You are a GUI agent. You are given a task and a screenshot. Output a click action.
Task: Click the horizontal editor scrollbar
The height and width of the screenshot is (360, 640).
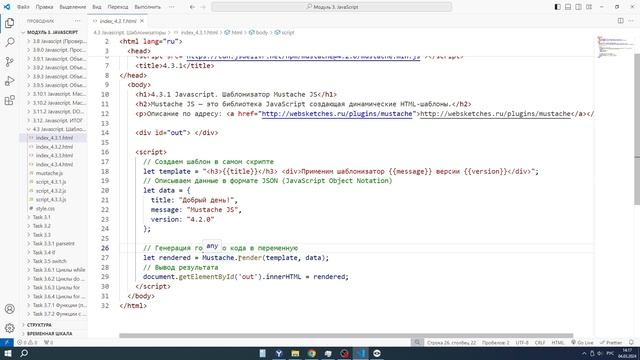(346, 336)
